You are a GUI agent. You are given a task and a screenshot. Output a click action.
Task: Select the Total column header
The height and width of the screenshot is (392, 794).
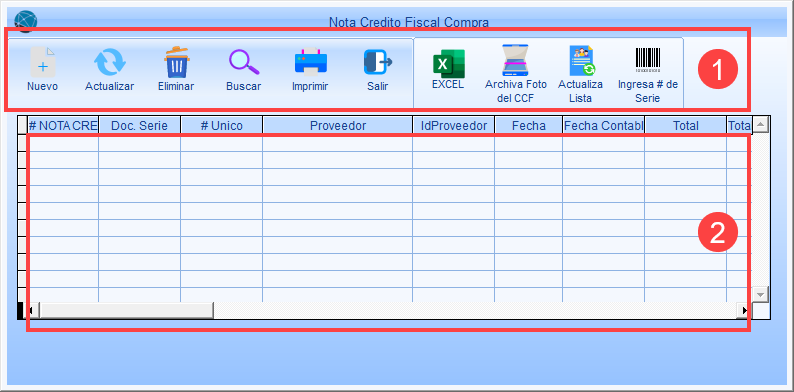pyautogui.click(x=686, y=126)
